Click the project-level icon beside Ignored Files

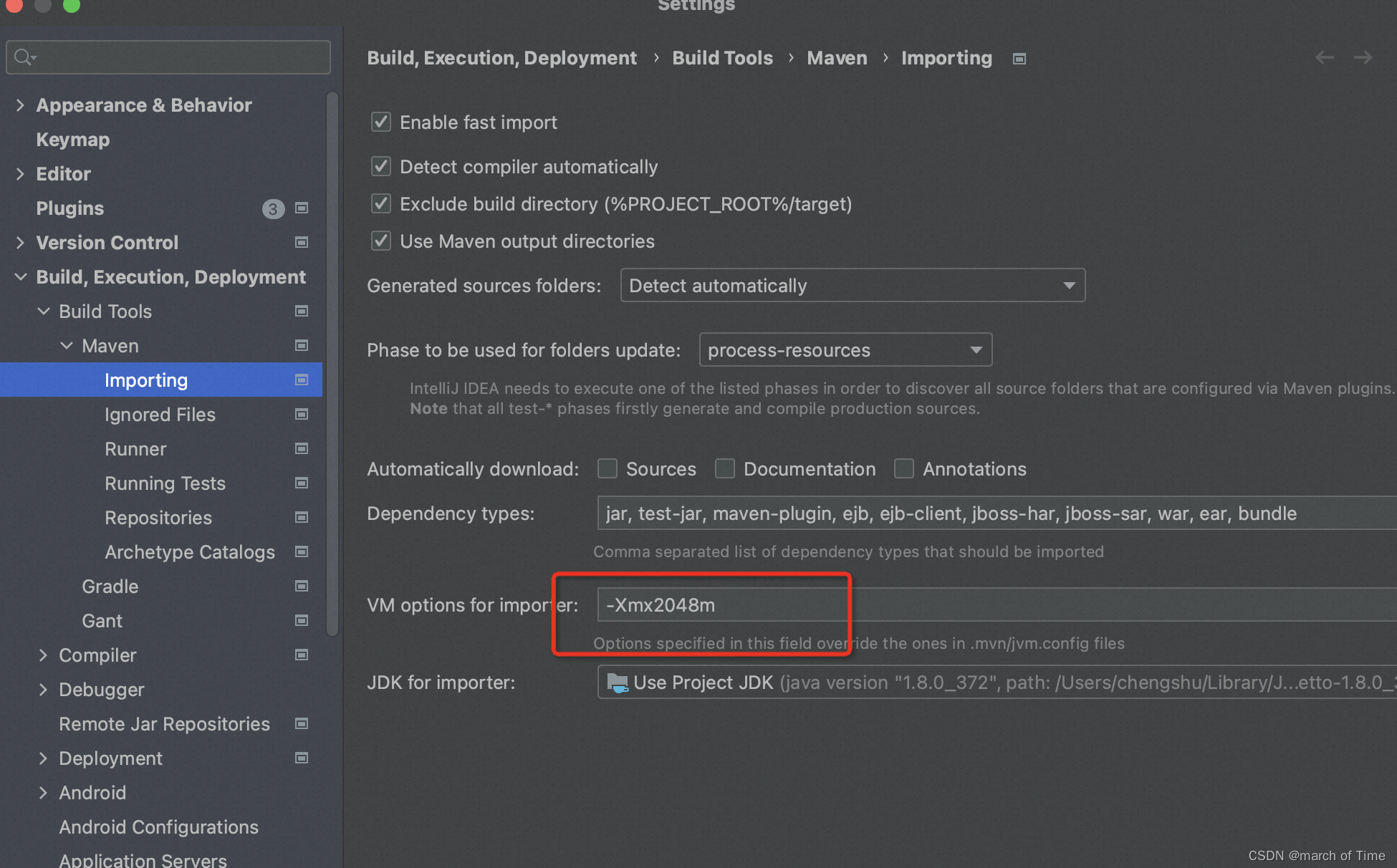pos(302,415)
